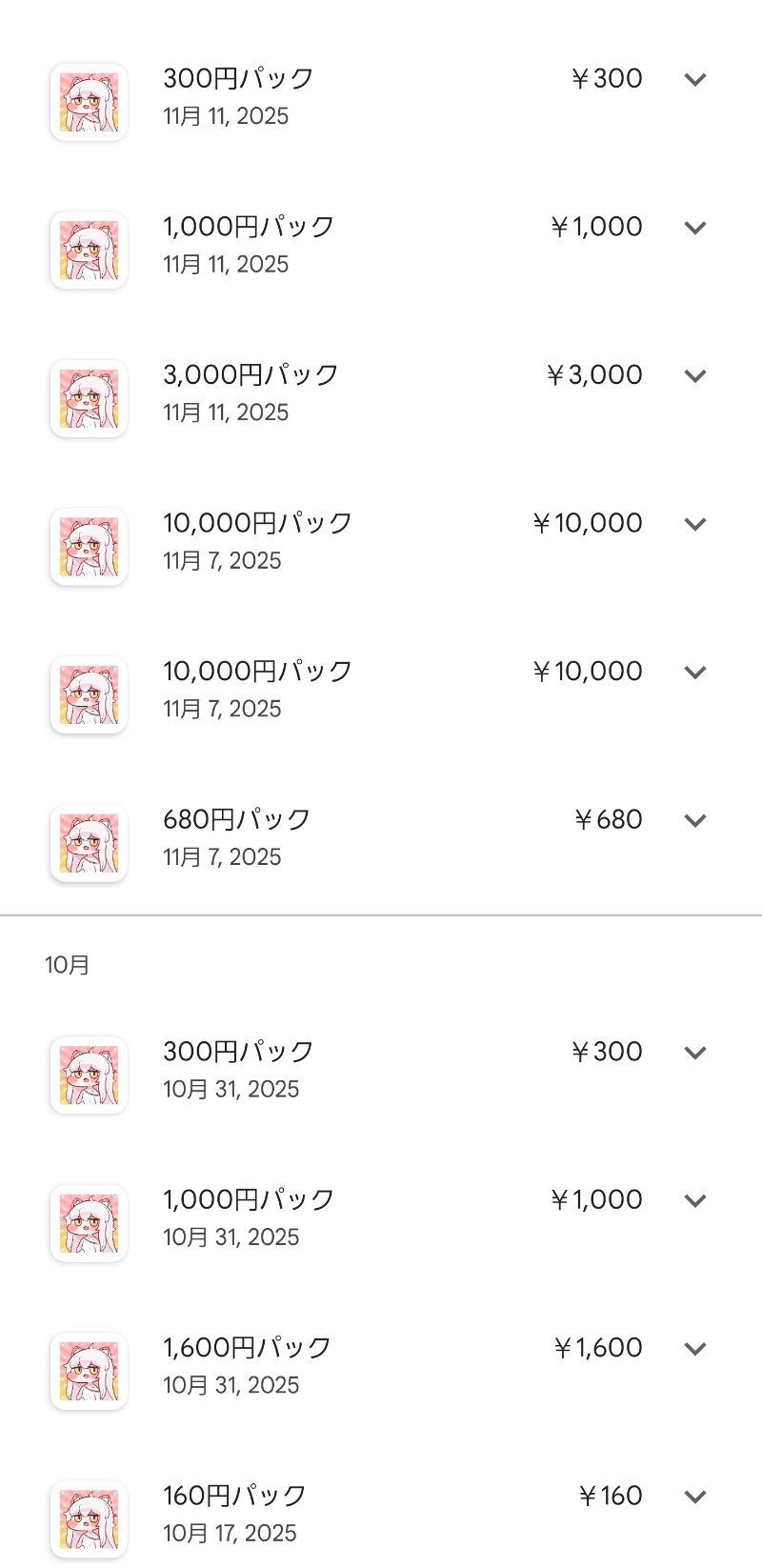Click app icon of 1,000円パック from 10月 31
This screenshot has height=1568, width=762.
point(89,1223)
